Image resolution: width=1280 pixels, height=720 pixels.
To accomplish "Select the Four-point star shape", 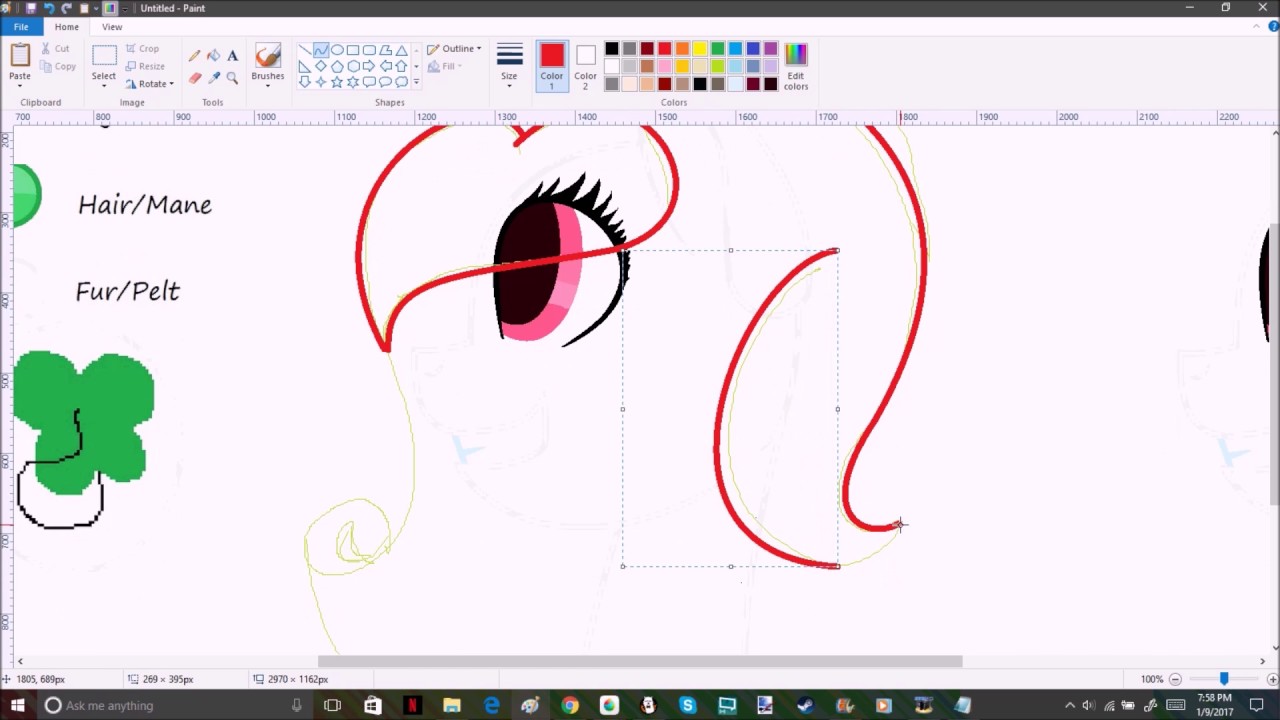I will point(321,82).
